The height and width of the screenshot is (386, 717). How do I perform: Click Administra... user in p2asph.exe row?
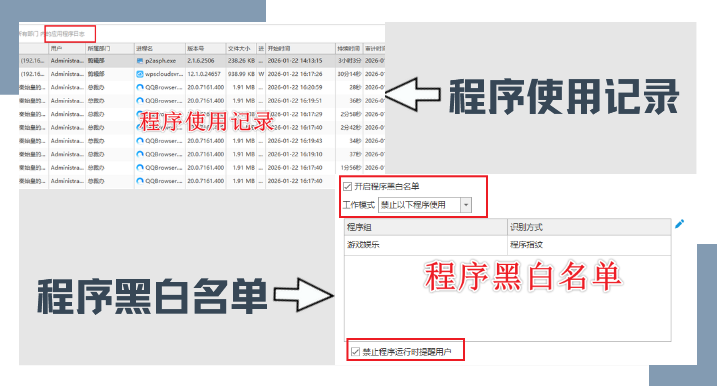pos(67,60)
